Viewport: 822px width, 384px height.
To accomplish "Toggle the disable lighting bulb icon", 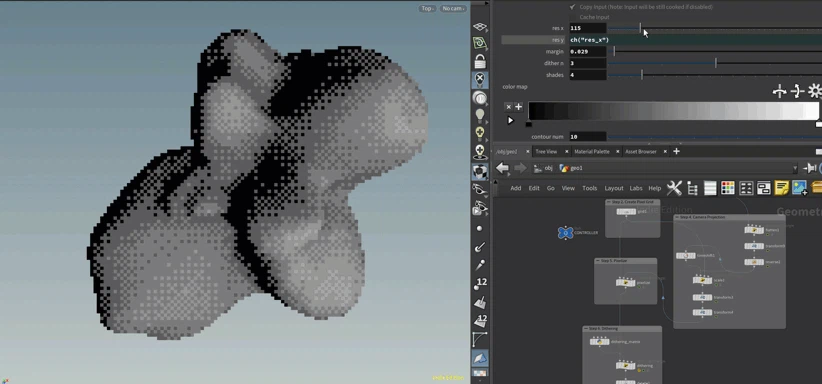I will [480, 80].
